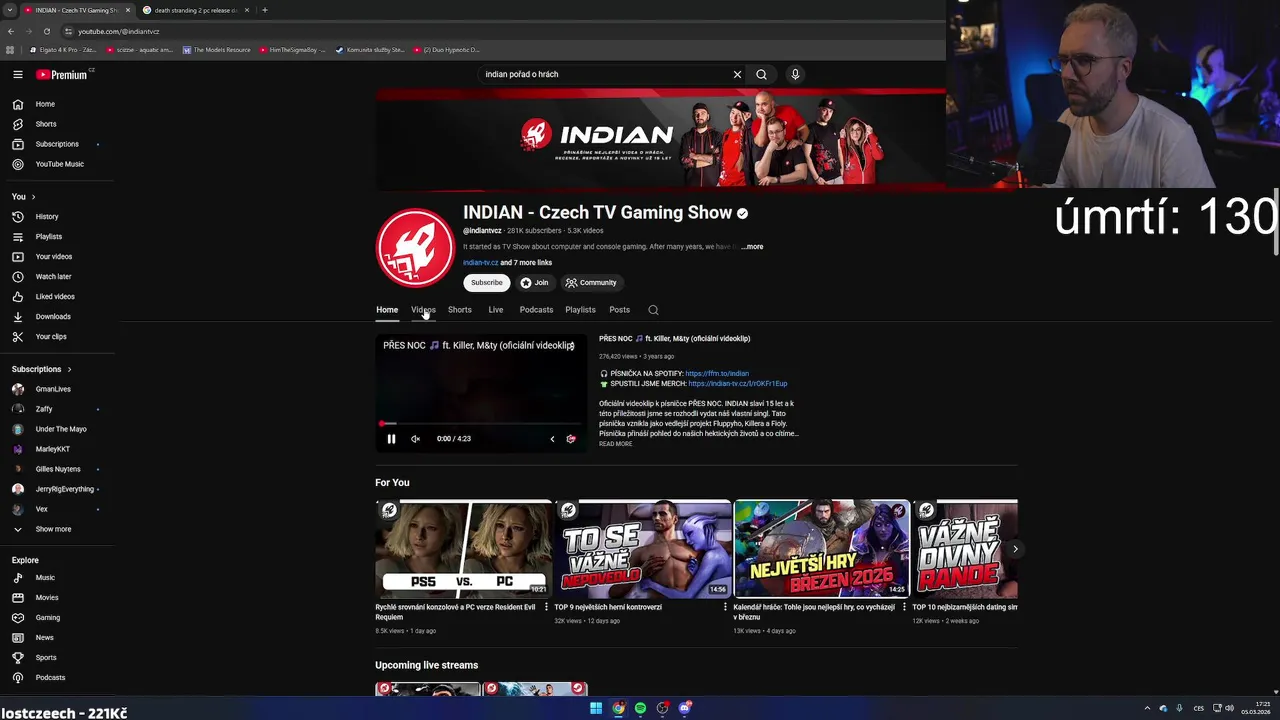This screenshot has width=1280, height=720.
Task: Open the indian-tv.cz merch link
Action: [x=738, y=384]
